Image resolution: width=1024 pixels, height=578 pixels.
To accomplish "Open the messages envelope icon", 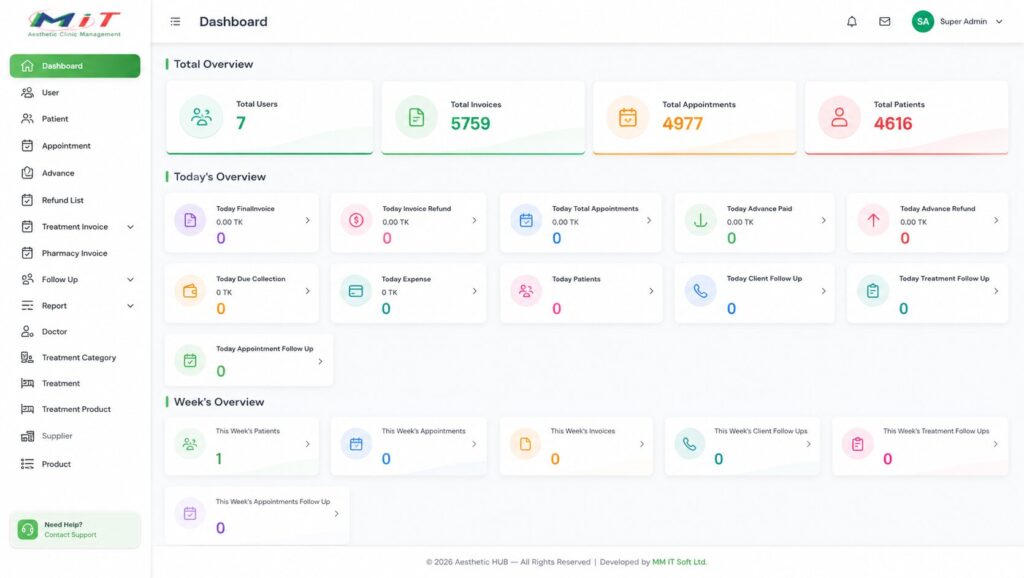I will 884,22.
